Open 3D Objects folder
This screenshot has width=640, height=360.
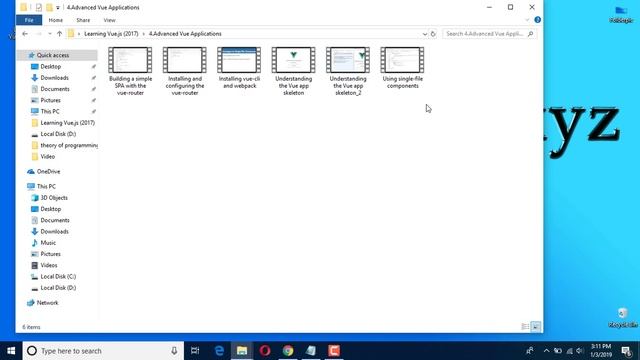pos(54,198)
